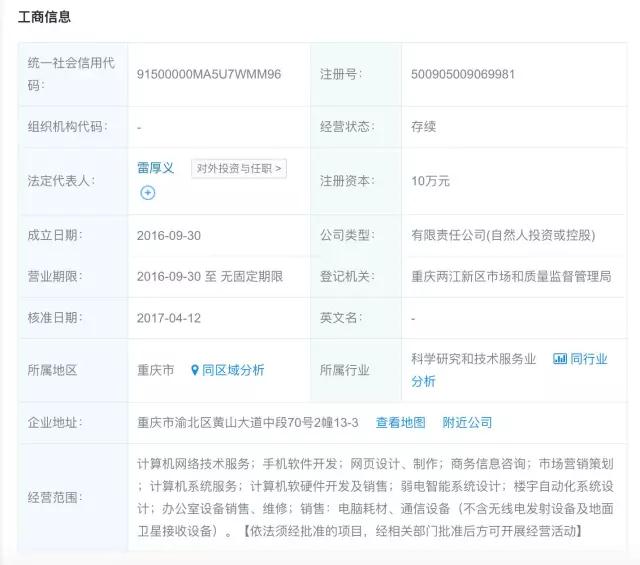Click the location pin icon beside 同区域分析
The width and height of the screenshot is (640, 565).
pyautogui.click(x=195, y=370)
